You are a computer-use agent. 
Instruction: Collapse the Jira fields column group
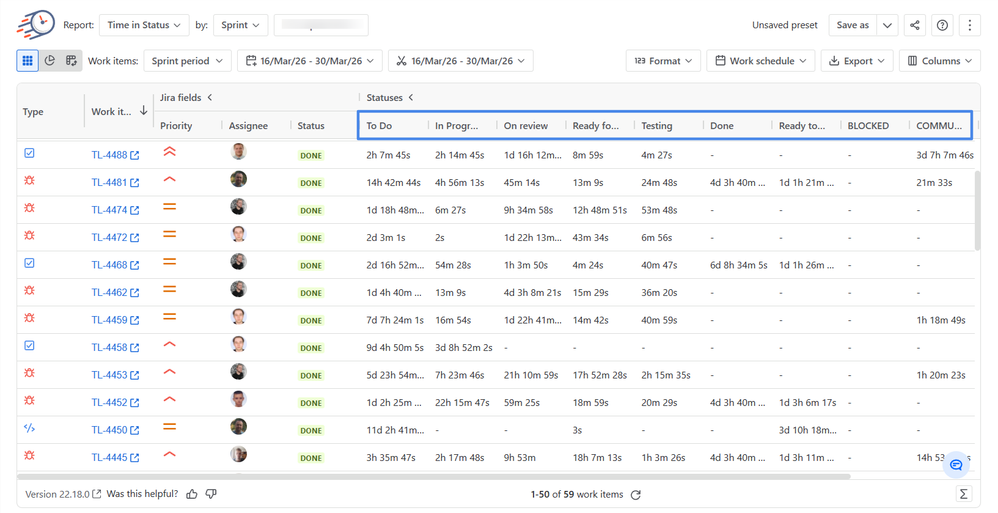[209, 97]
